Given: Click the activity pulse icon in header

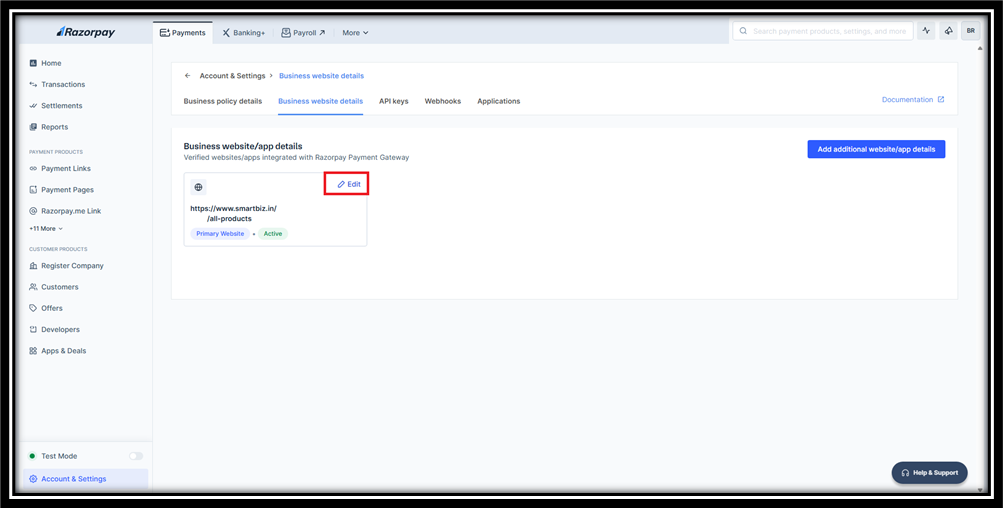Looking at the screenshot, I should [926, 32].
